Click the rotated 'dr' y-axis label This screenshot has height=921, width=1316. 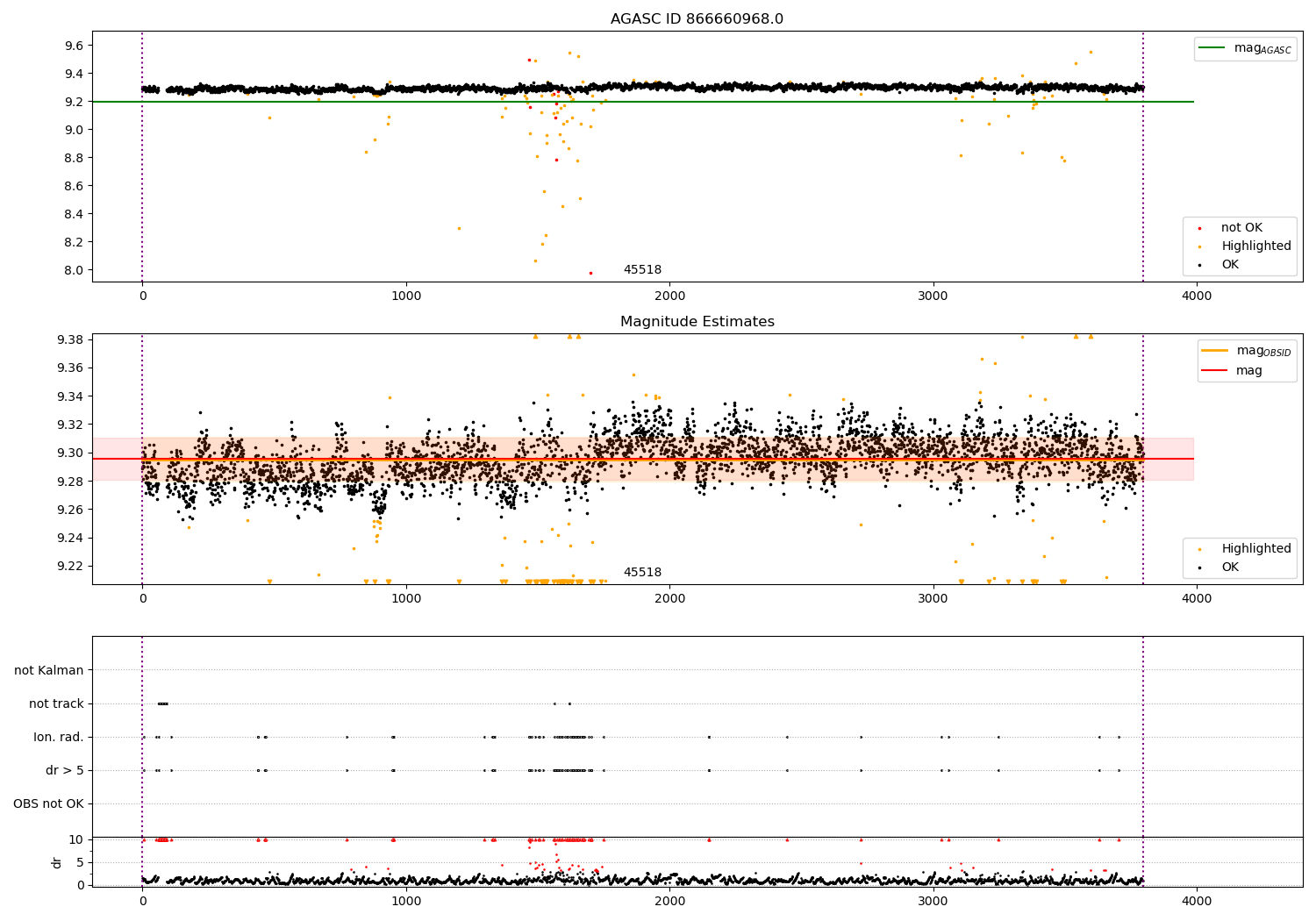coord(57,862)
